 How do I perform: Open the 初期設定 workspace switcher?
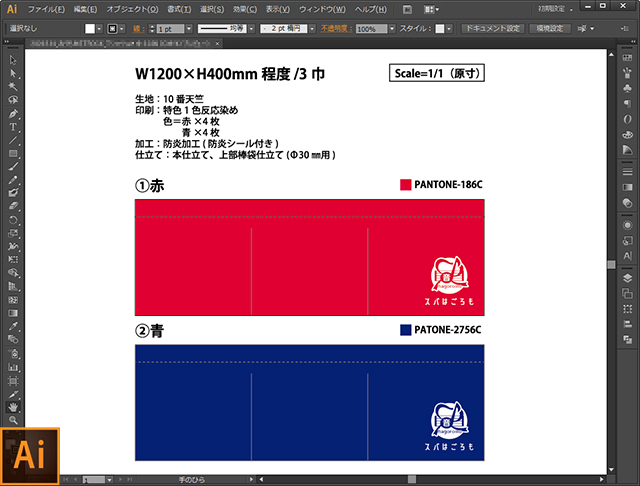click(555, 9)
